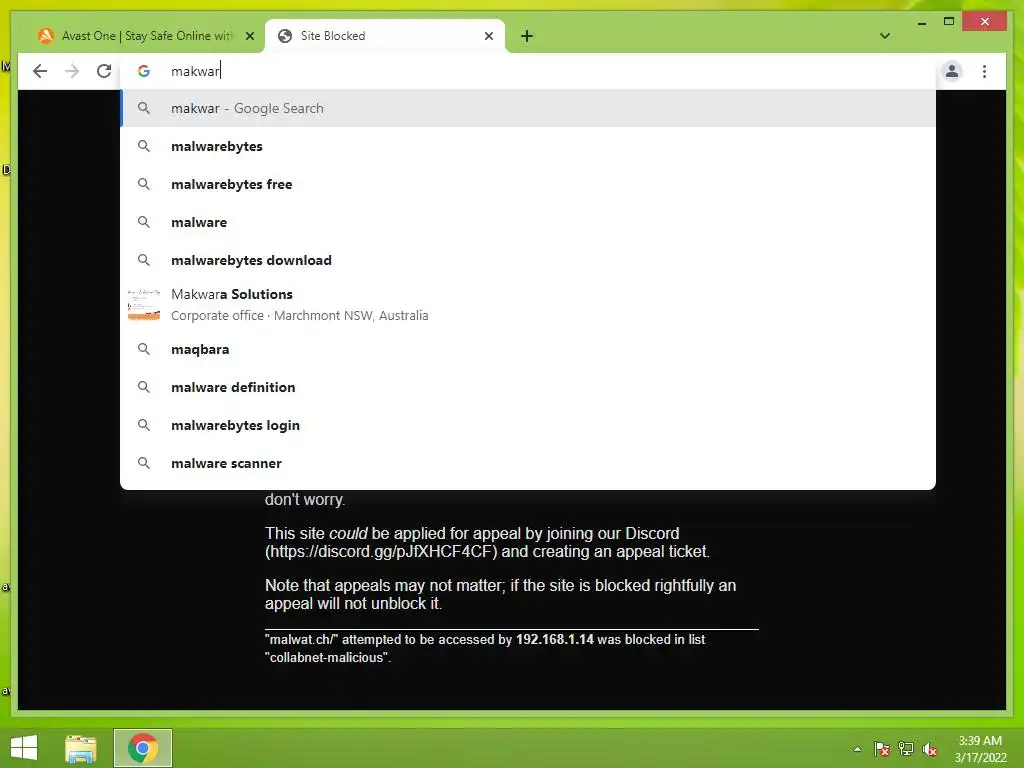Open the Action Center flag icon

(x=882, y=749)
